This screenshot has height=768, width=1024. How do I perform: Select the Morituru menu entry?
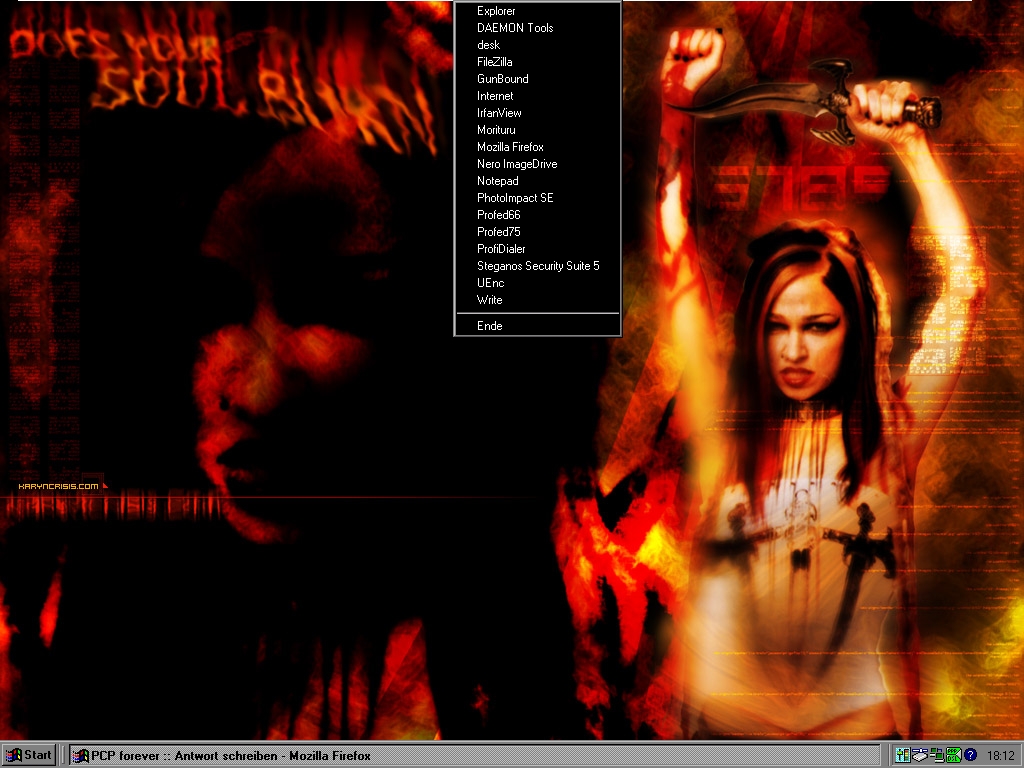(537, 130)
